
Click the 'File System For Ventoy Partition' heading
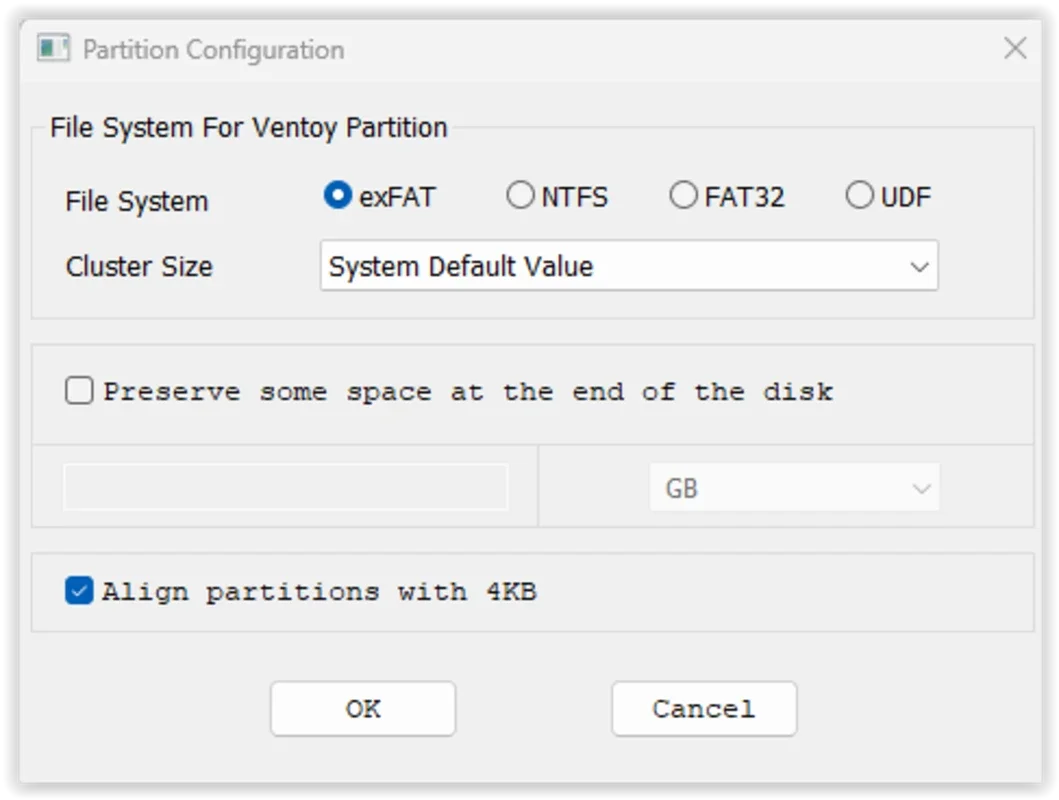click(249, 128)
